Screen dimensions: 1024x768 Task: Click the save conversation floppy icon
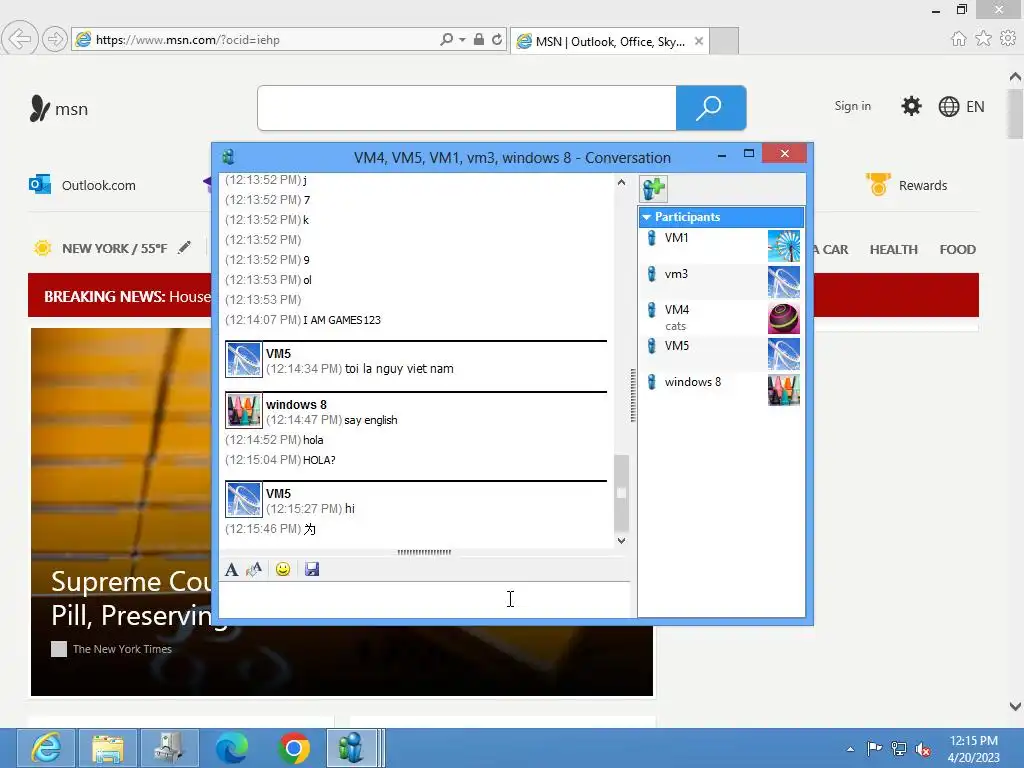click(312, 569)
